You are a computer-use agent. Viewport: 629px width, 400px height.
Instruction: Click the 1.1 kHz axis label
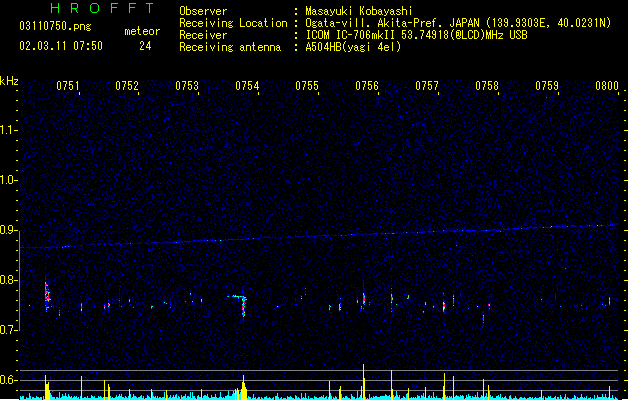click(x=7, y=130)
